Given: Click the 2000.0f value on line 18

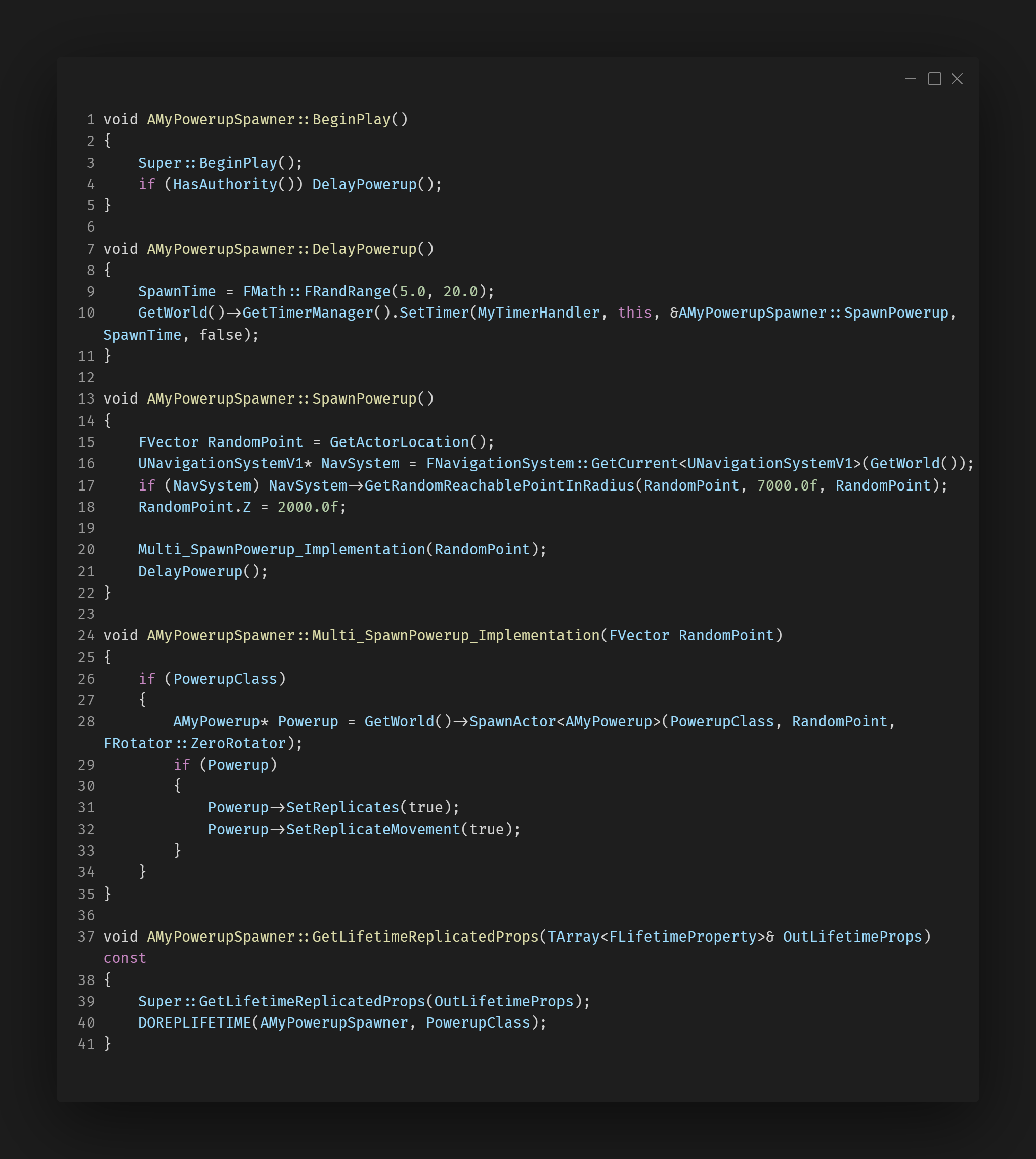Looking at the screenshot, I should 308,507.
